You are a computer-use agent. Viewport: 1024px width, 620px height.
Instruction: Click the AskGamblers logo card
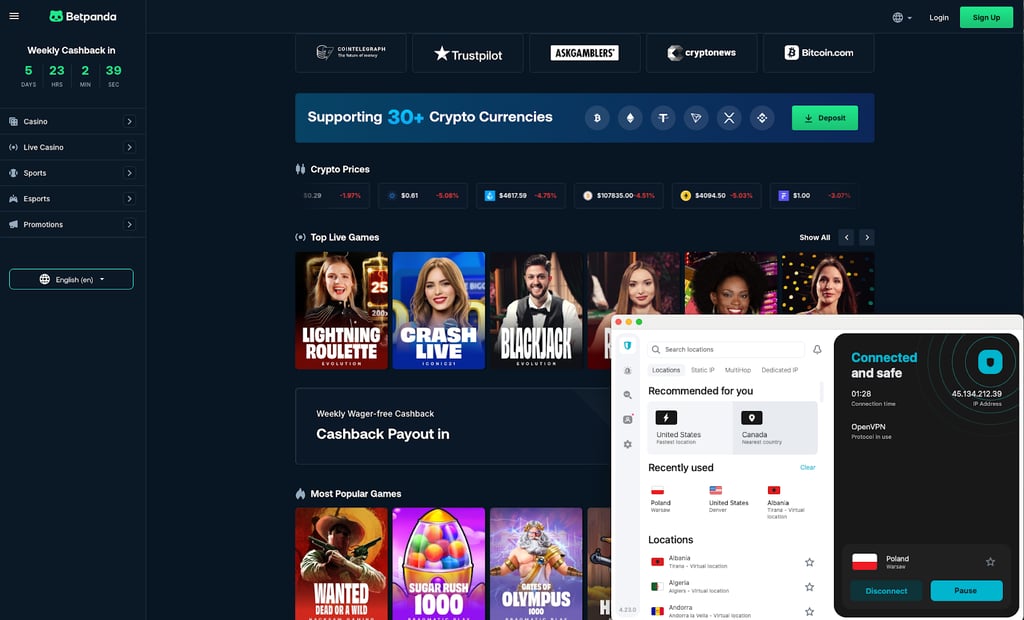(x=584, y=53)
